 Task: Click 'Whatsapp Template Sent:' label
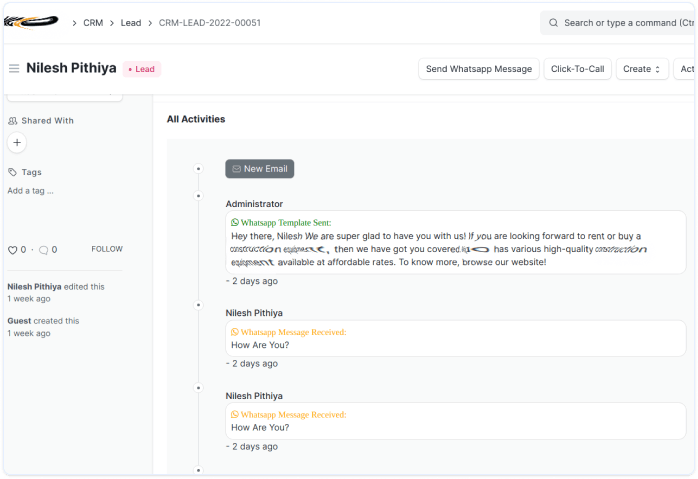pos(286,223)
